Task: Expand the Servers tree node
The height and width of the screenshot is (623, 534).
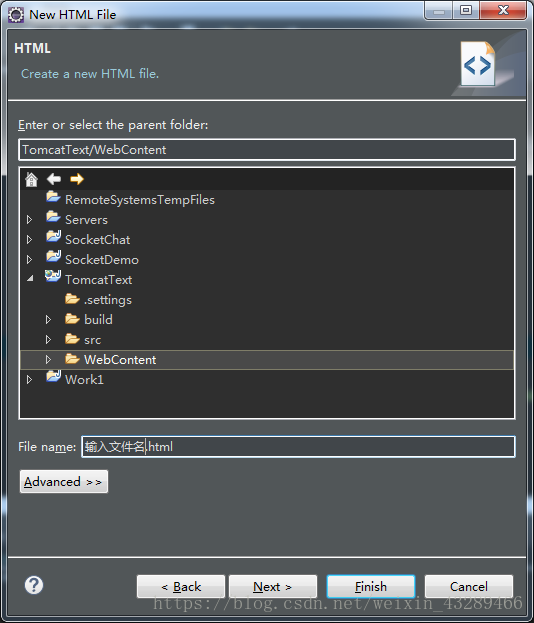Action: tap(29, 220)
